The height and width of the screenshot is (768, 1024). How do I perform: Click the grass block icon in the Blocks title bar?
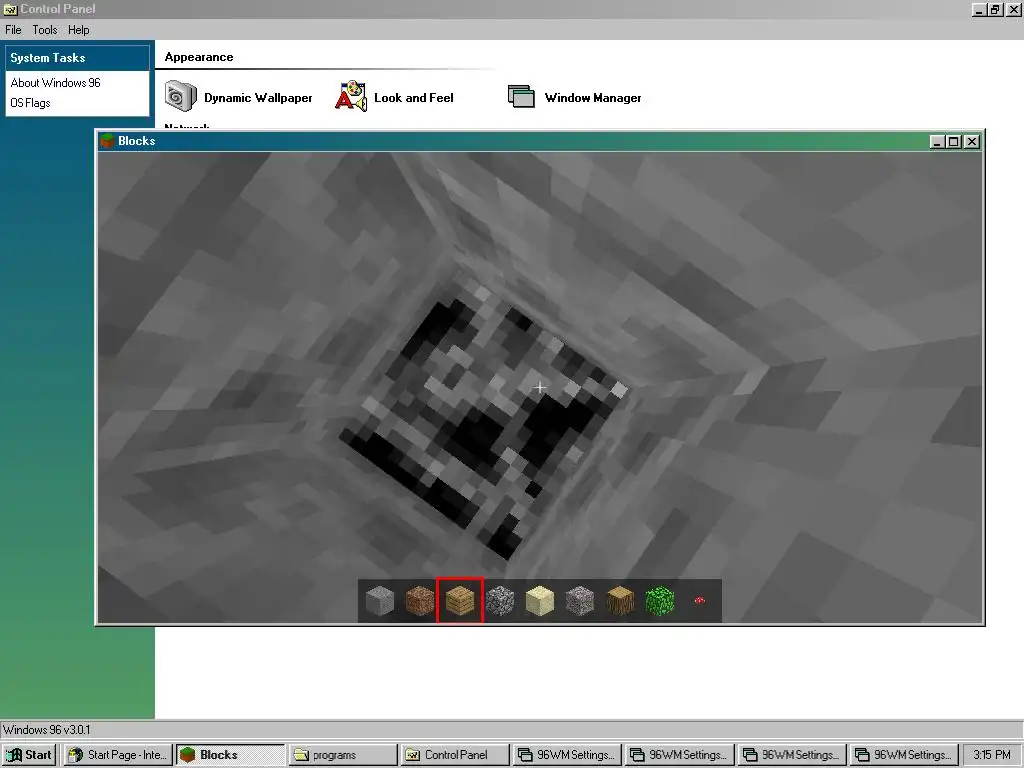pyautogui.click(x=107, y=141)
